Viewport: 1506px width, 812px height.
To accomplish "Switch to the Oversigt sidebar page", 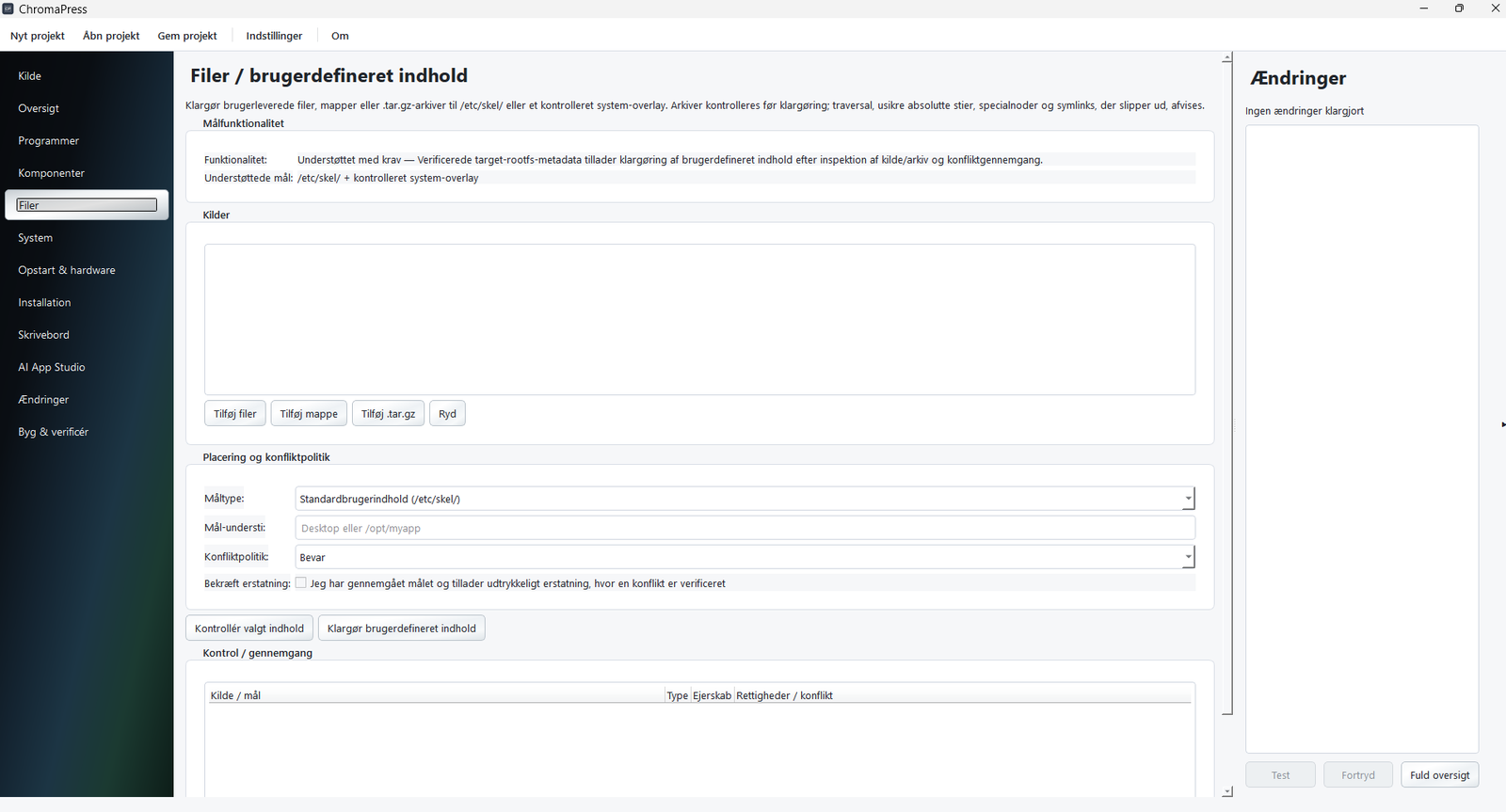I will coord(87,108).
